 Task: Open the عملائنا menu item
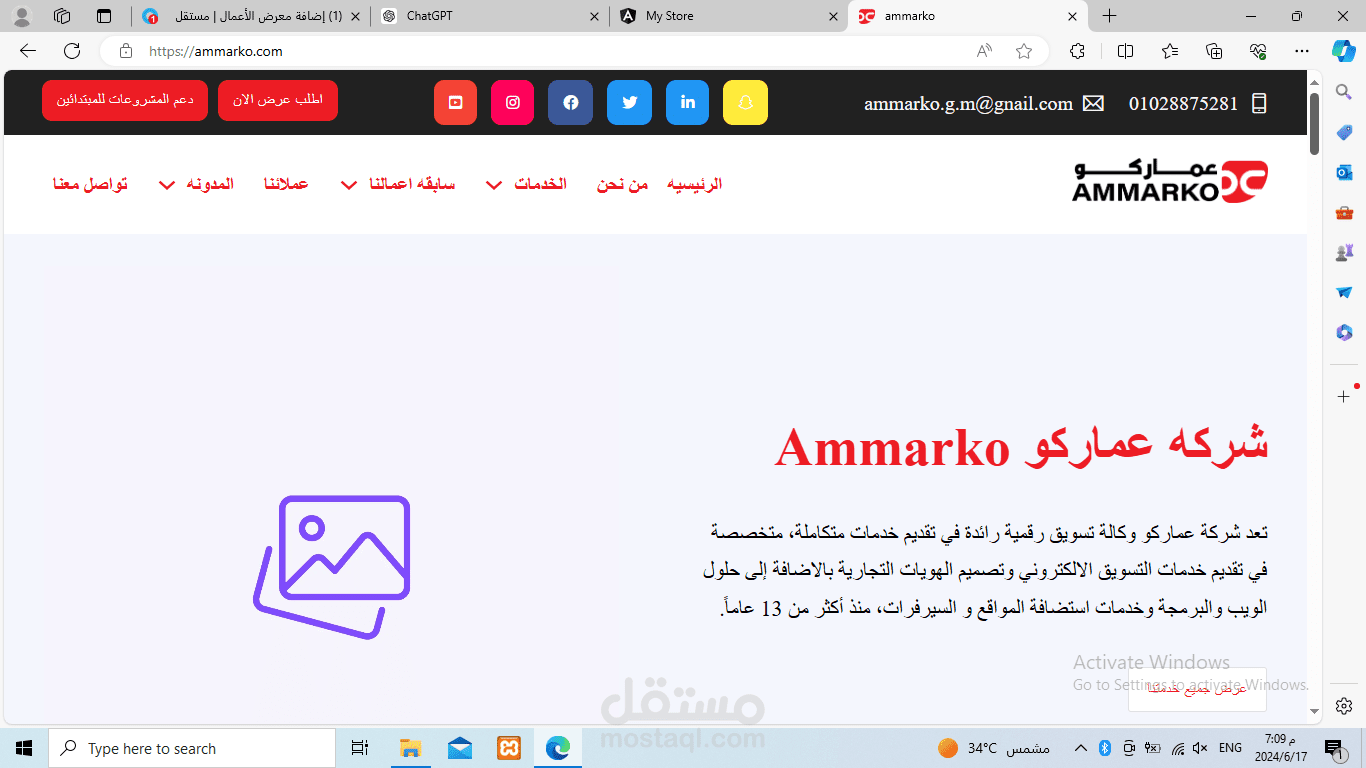click(x=286, y=184)
